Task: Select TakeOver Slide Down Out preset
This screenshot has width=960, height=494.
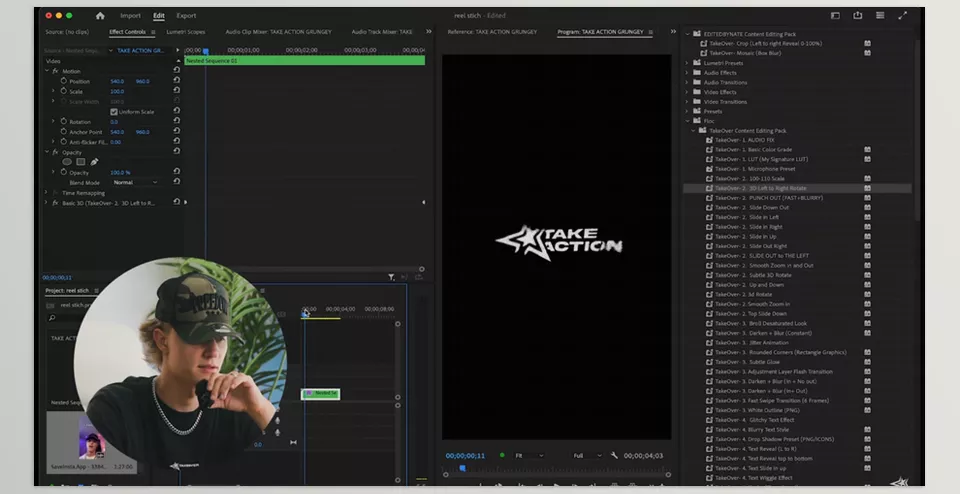Action: tap(752, 208)
